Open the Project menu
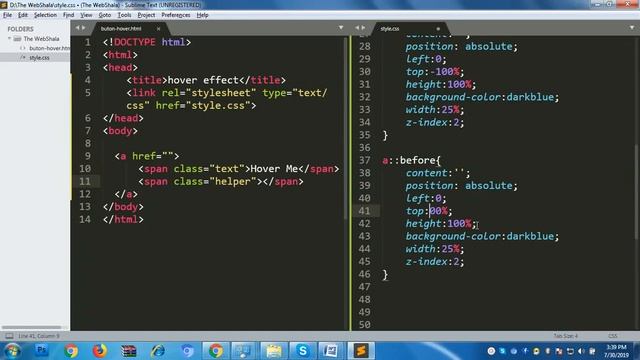Viewport: 640px width, 360px height. point(146,15)
